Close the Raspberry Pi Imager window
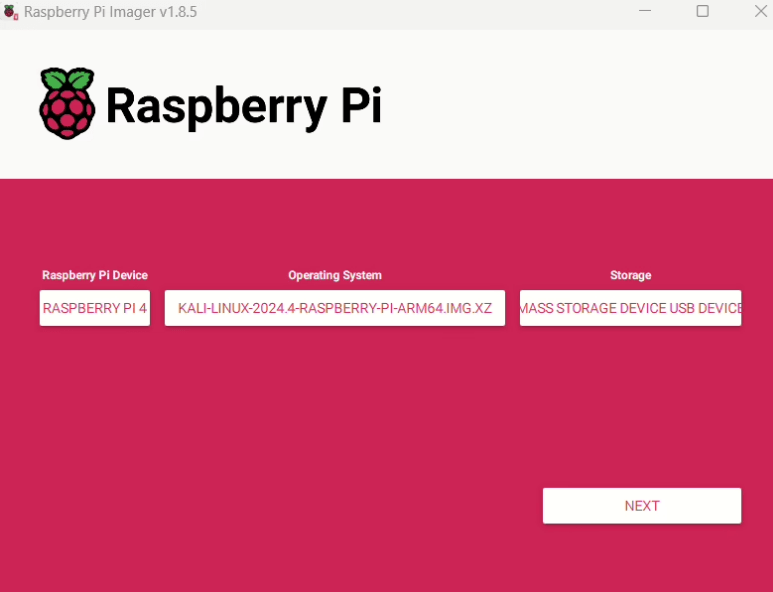This screenshot has height=592, width=773. click(x=761, y=11)
